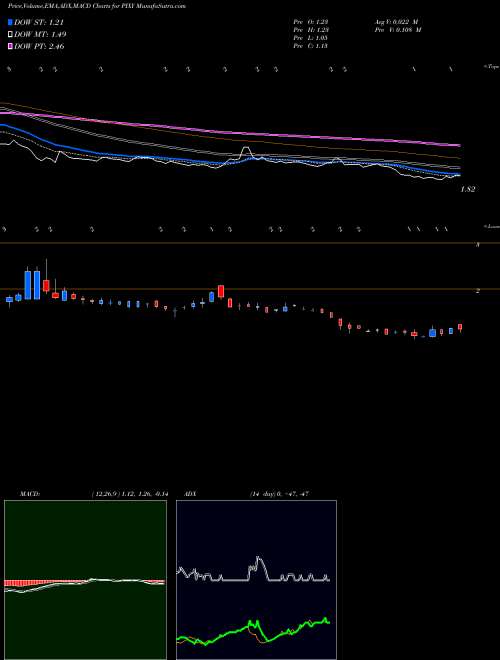500x660 pixels.
Task: Click the MACD '(12,26,9)' values text
Action: pyautogui.click(x=129, y=494)
